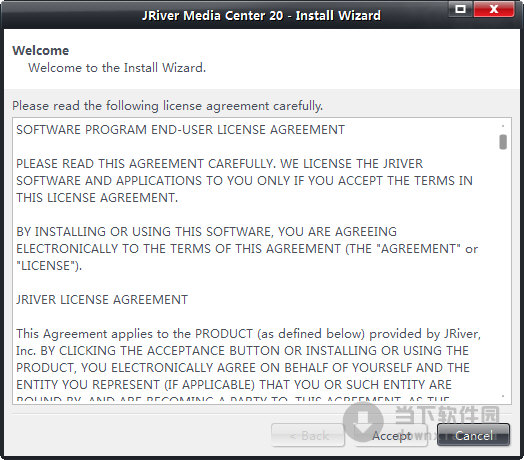Cancel the install wizard
This screenshot has width=524, height=460.
(474, 435)
